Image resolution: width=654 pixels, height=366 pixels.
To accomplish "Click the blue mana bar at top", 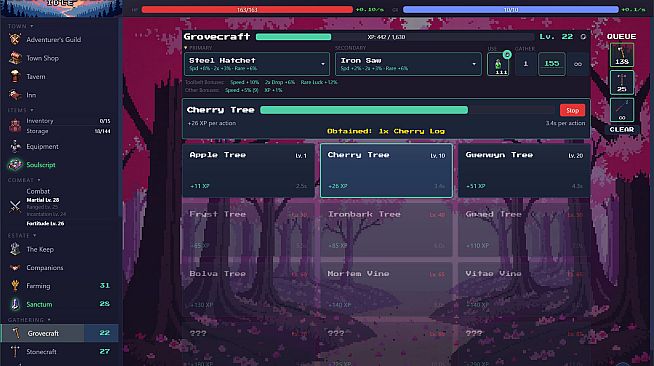I will pos(511,9).
